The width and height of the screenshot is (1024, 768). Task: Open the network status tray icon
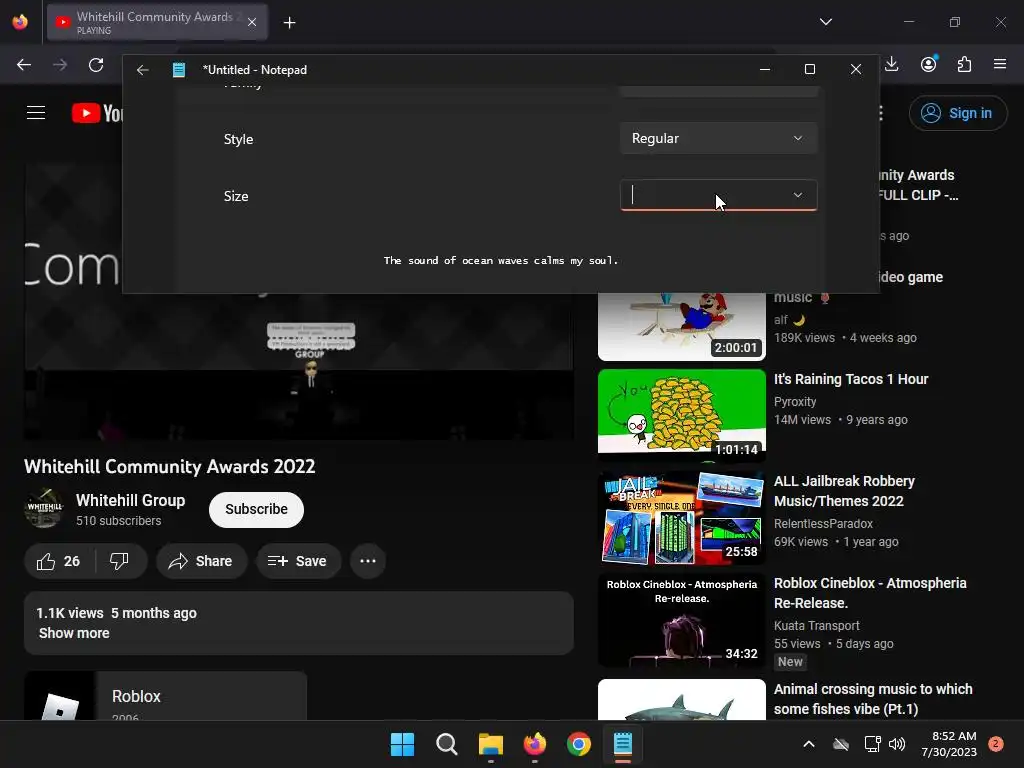872,744
